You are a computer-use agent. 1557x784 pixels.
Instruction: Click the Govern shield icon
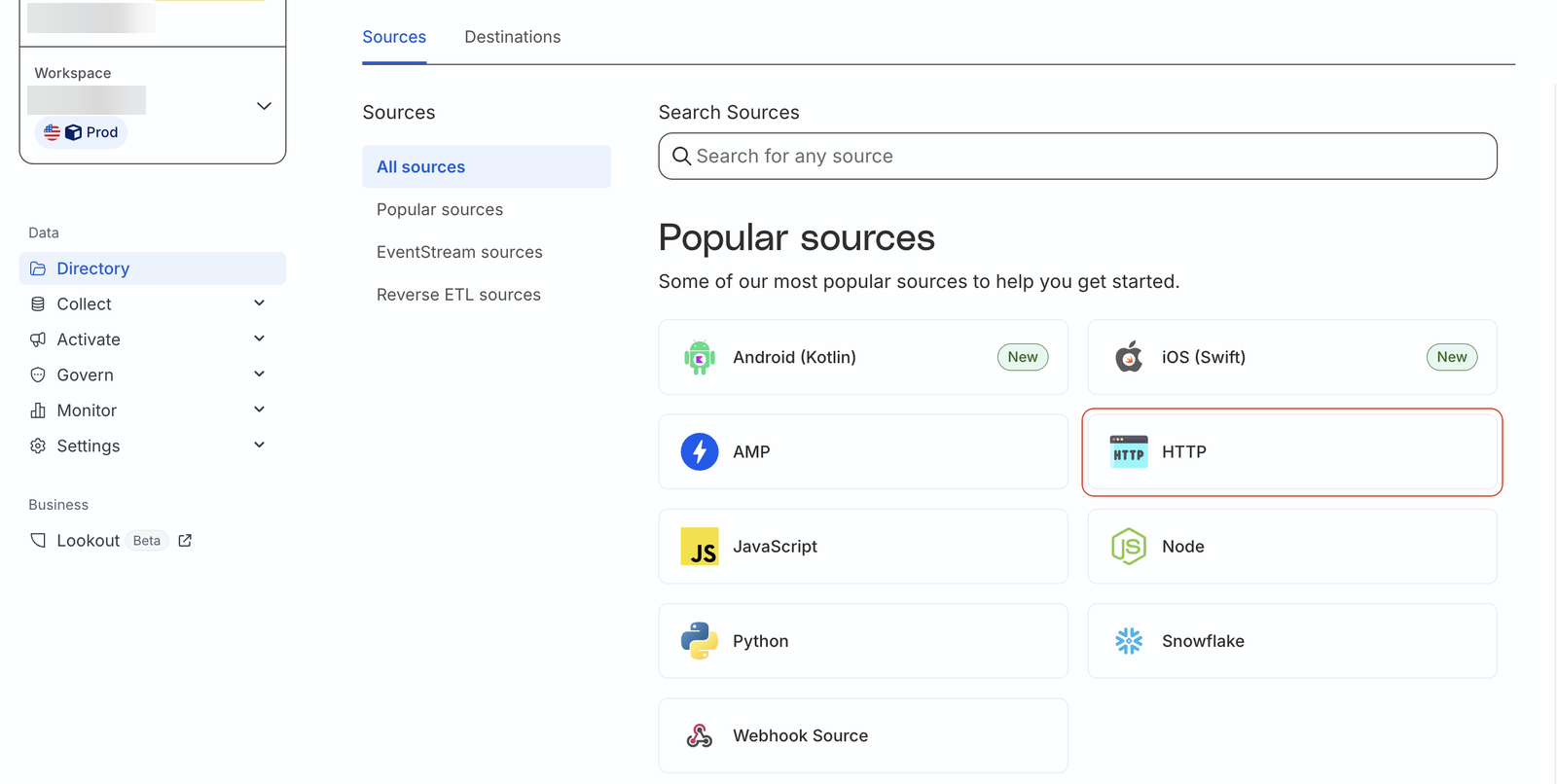tap(38, 374)
